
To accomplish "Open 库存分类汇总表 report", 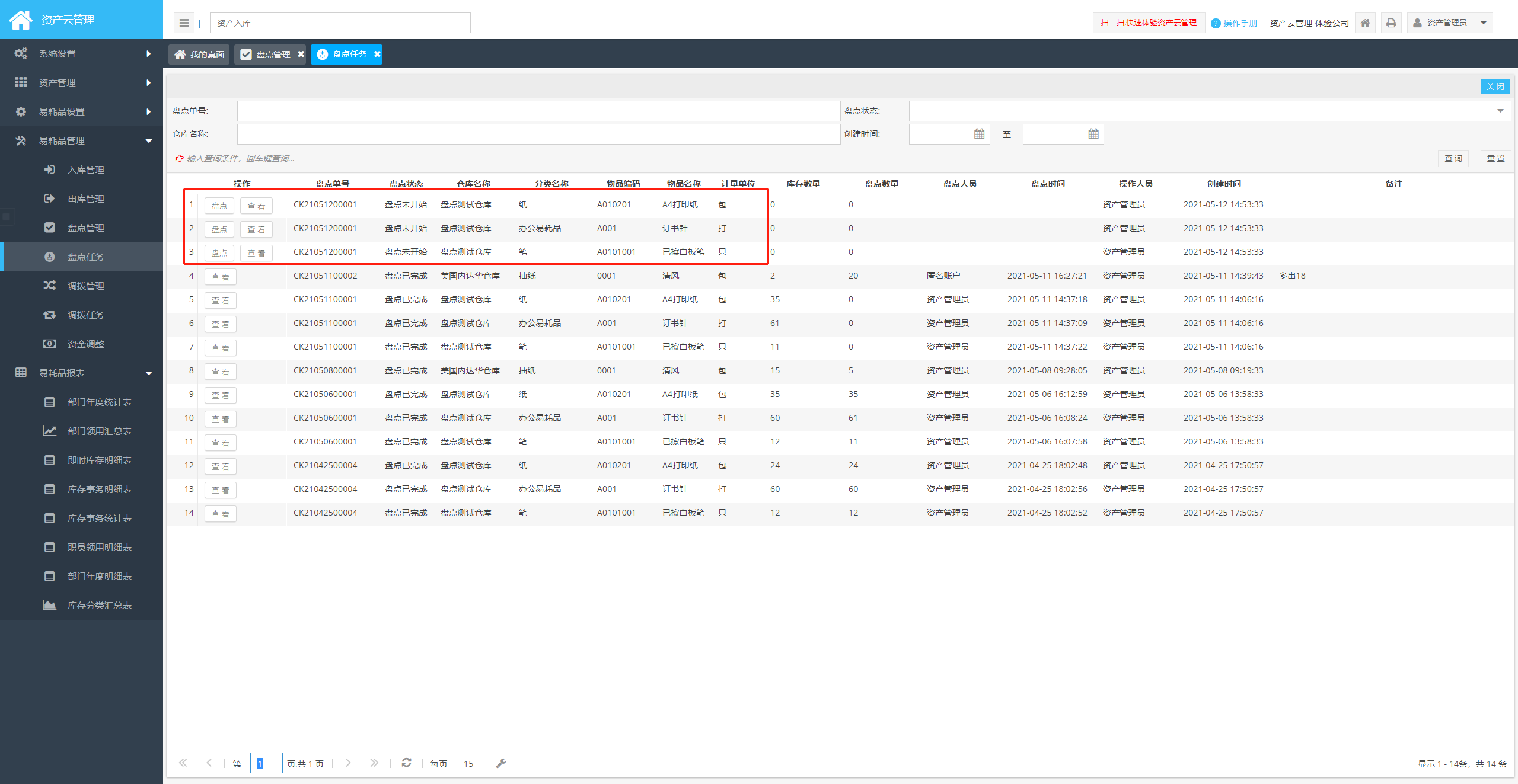I will (x=81, y=605).
